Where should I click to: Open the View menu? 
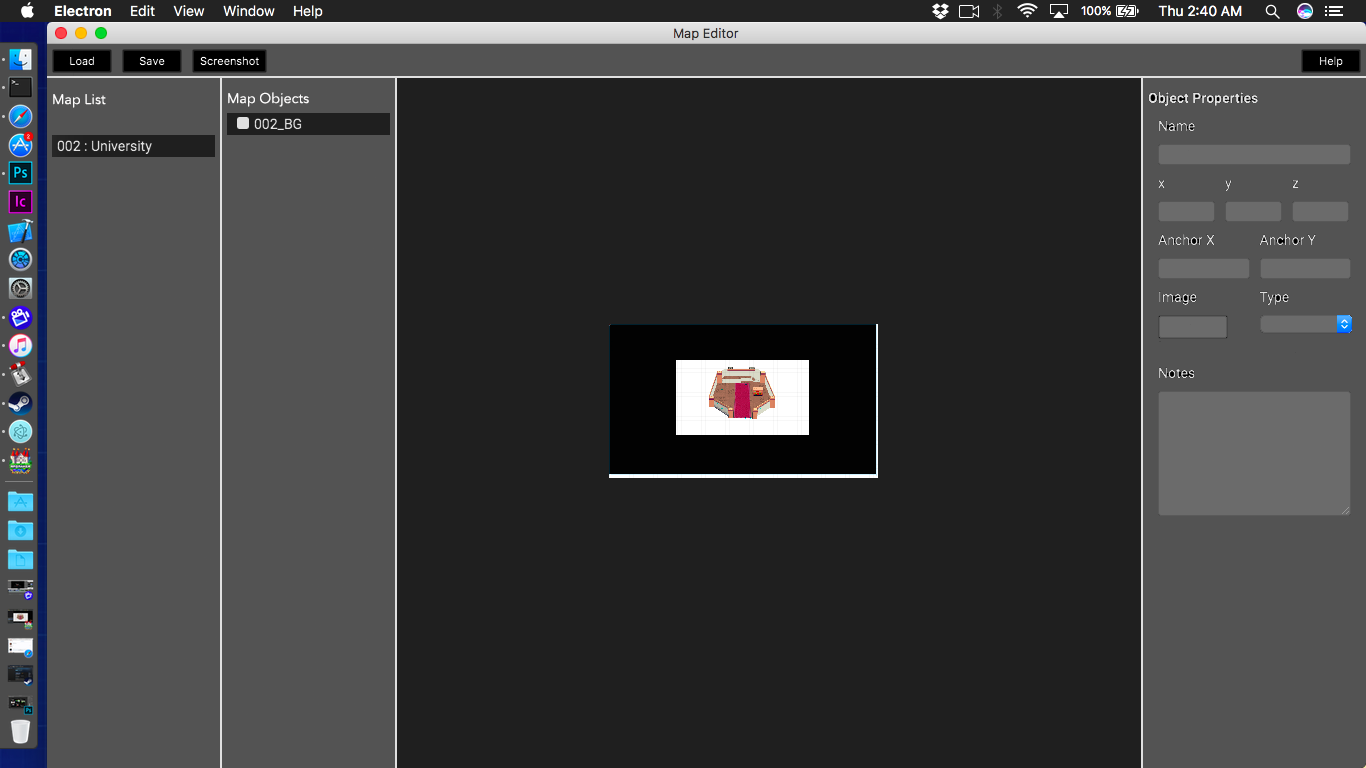189,11
